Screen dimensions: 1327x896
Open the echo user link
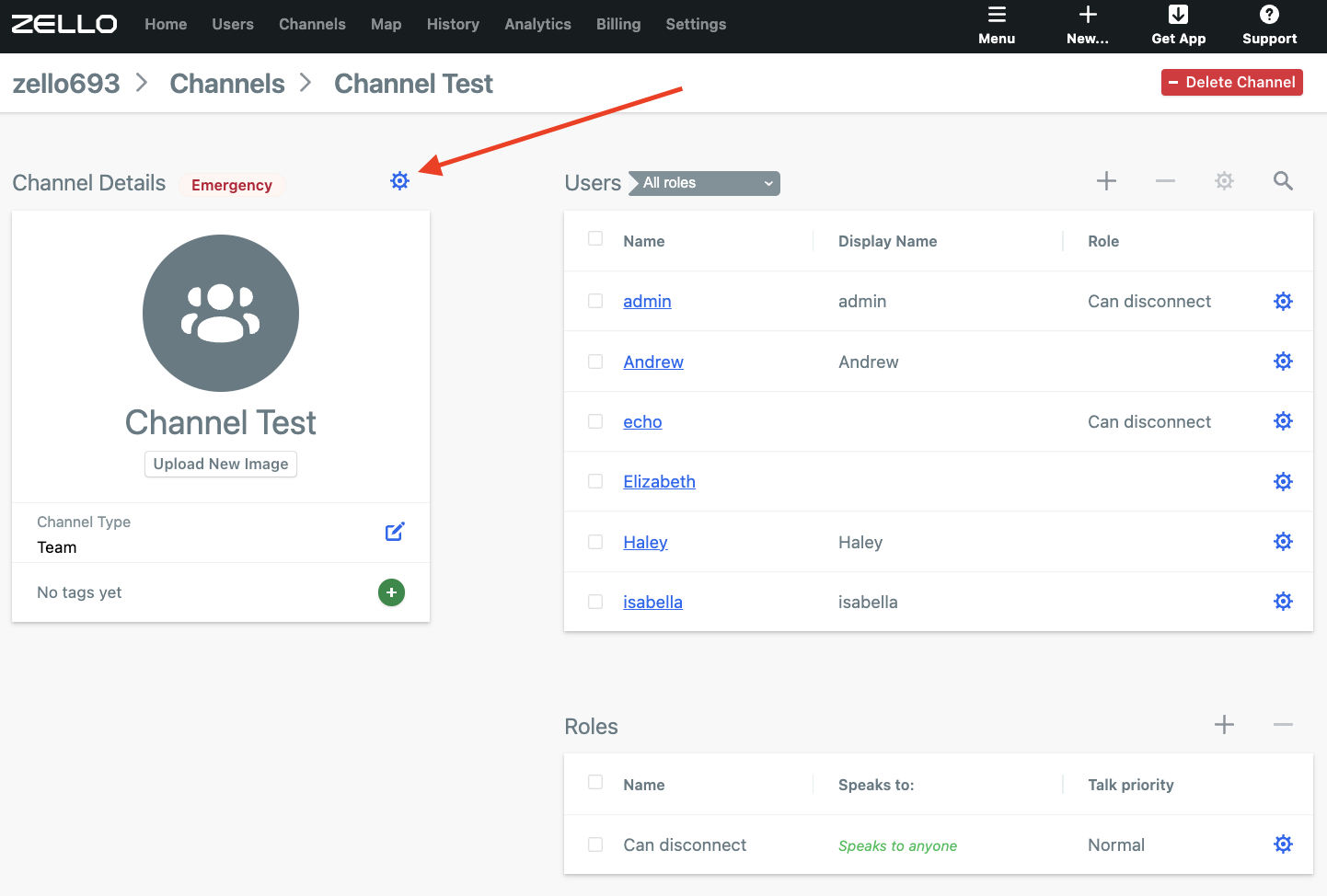642,421
